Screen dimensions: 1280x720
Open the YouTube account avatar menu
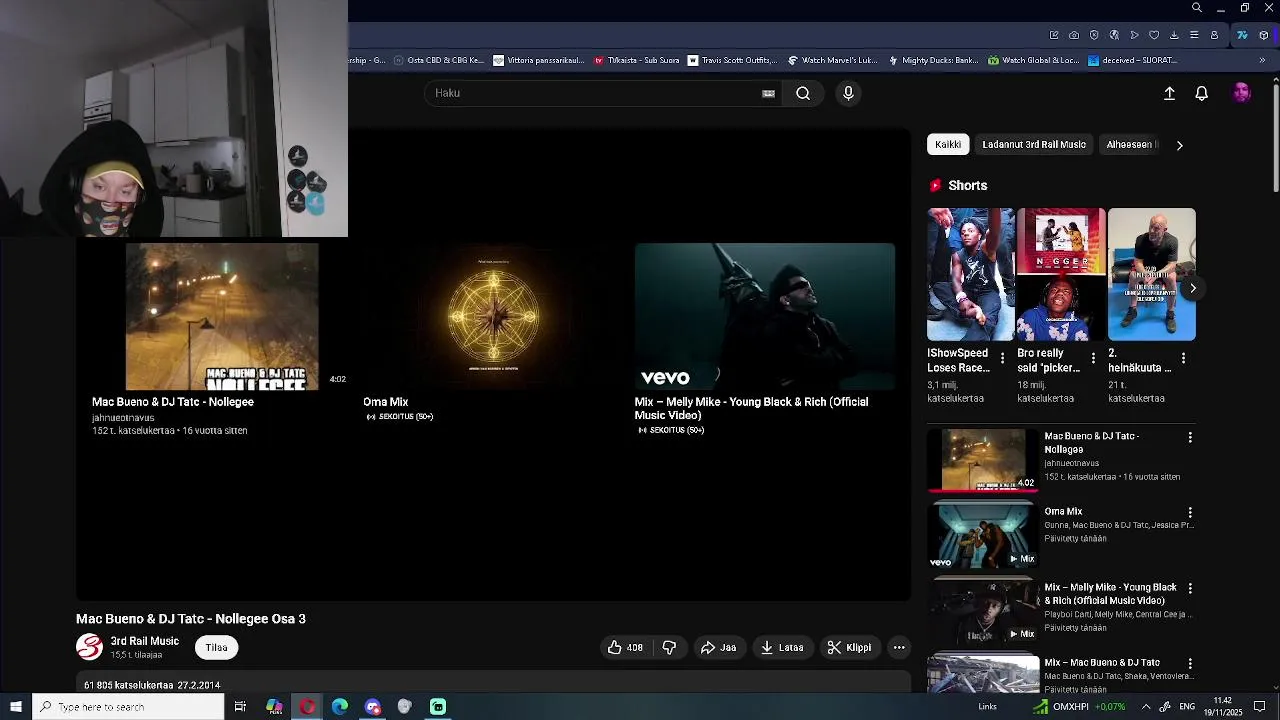coord(1242,93)
